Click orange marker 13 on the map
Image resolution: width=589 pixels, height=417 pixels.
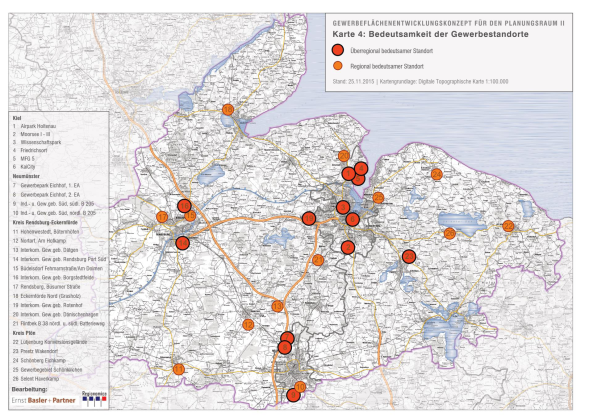(x=277, y=306)
